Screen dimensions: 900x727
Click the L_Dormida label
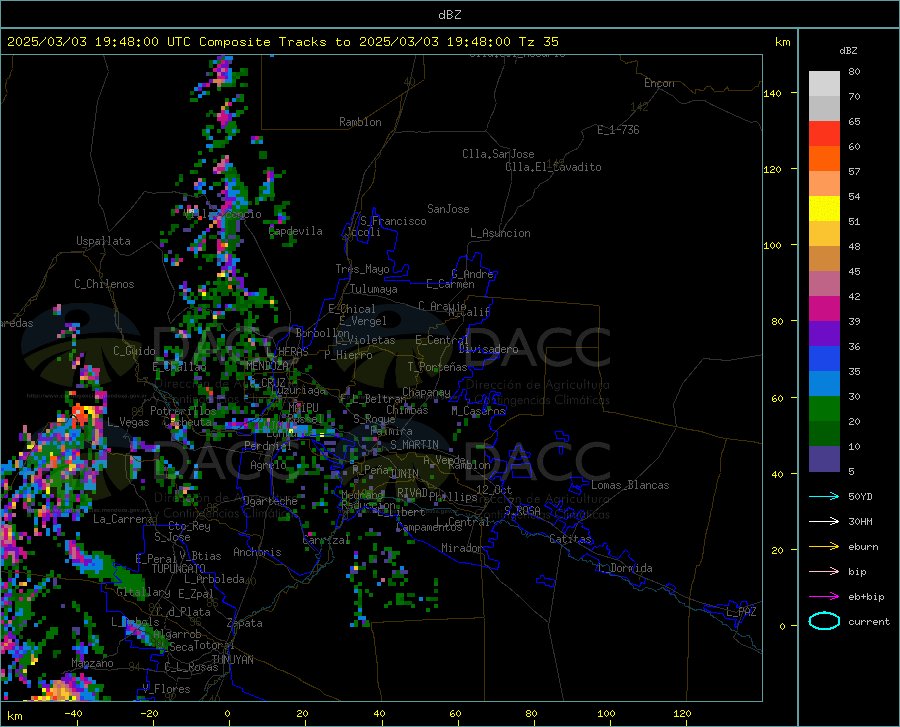click(624, 568)
